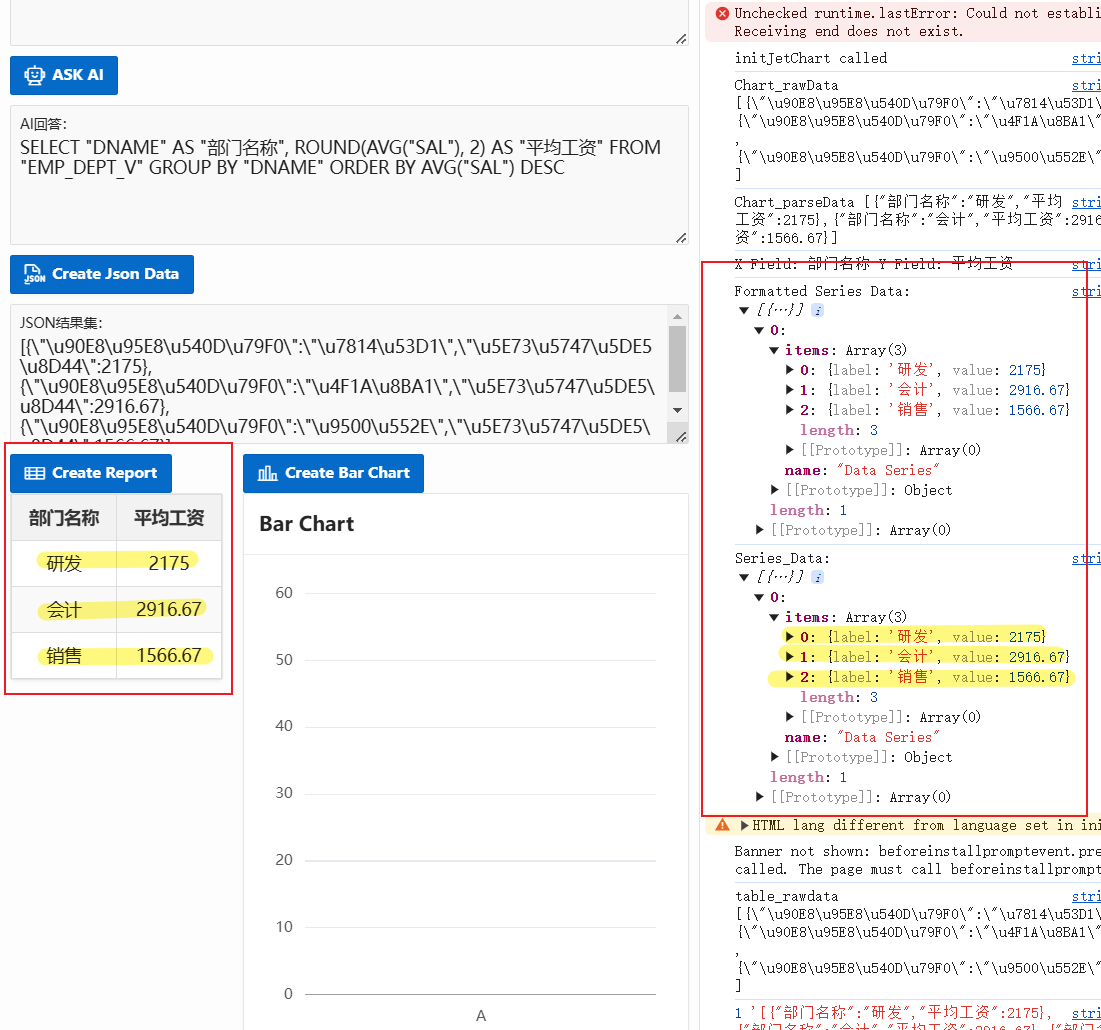The width and height of the screenshot is (1101, 1030).
Task: Expand the '研发' item under Formatted Series Data
Action: (x=791, y=371)
